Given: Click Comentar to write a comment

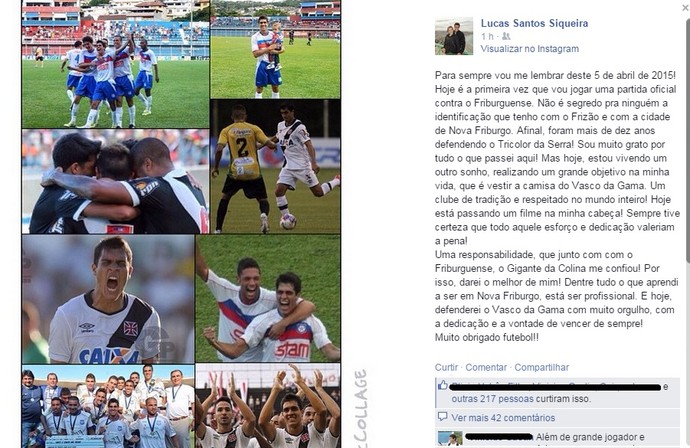Looking at the screenshot, I should point(486,367).
